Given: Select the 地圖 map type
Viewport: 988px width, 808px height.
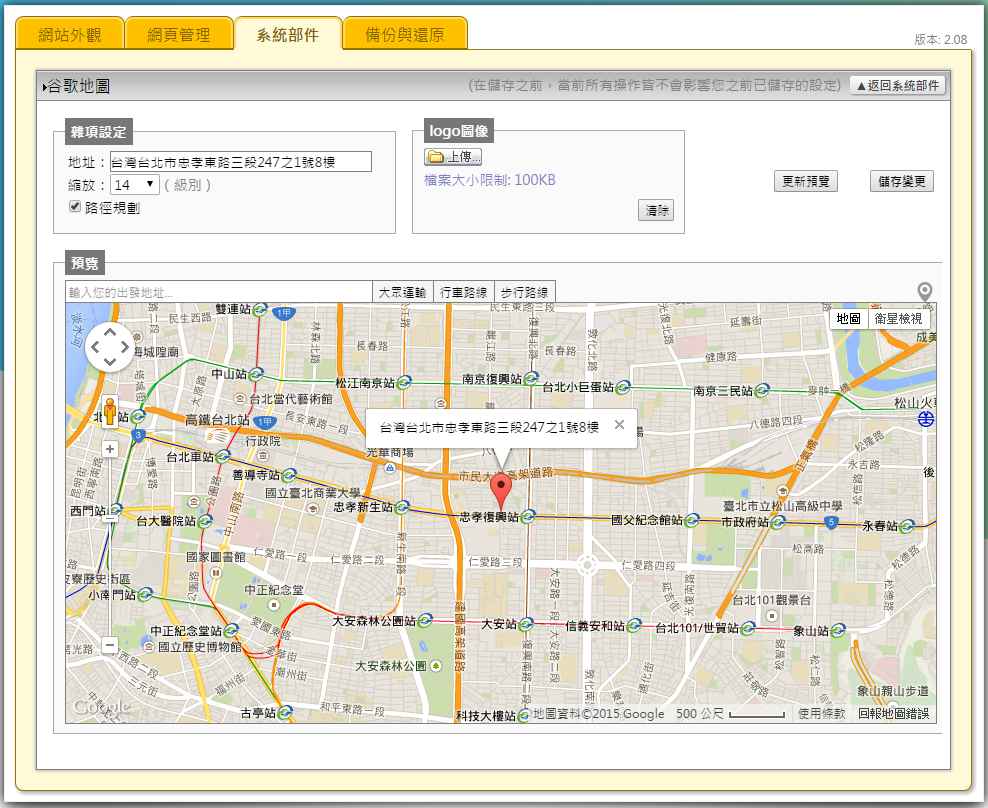Looking at the screenshot, I should pyautogui.click(x=849, y=318).
